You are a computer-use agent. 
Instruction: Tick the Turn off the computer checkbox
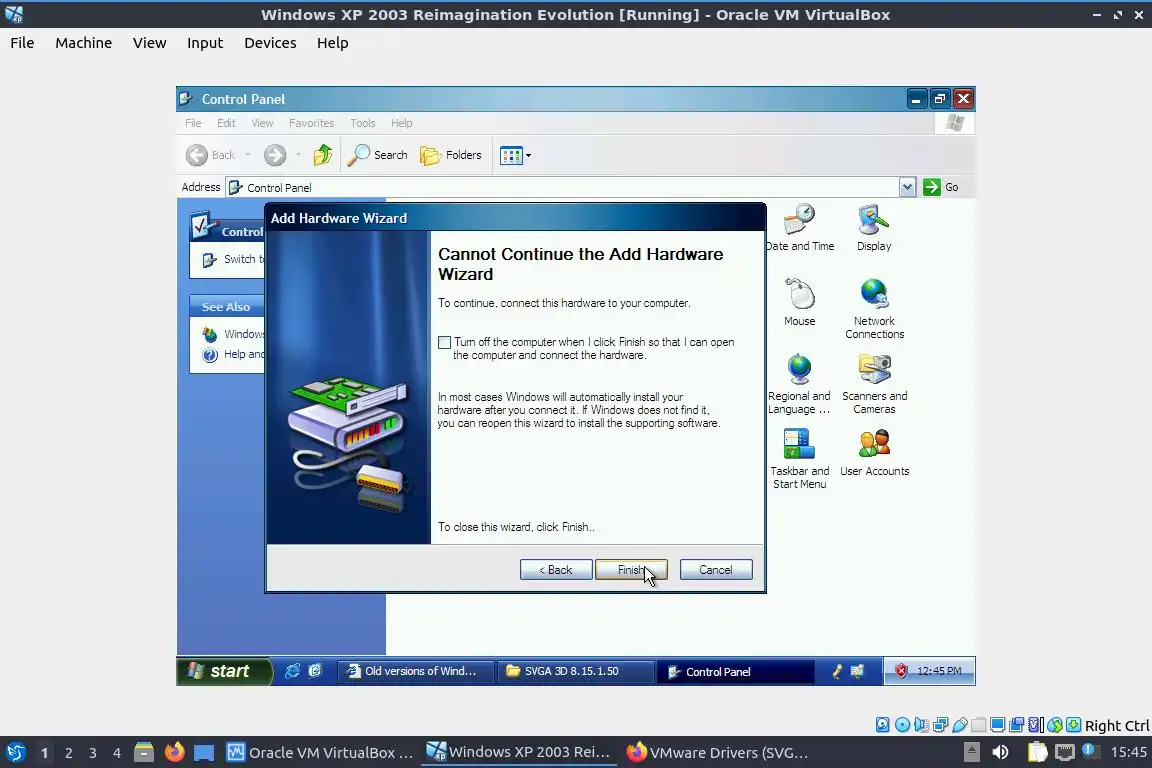click(444, 342)
